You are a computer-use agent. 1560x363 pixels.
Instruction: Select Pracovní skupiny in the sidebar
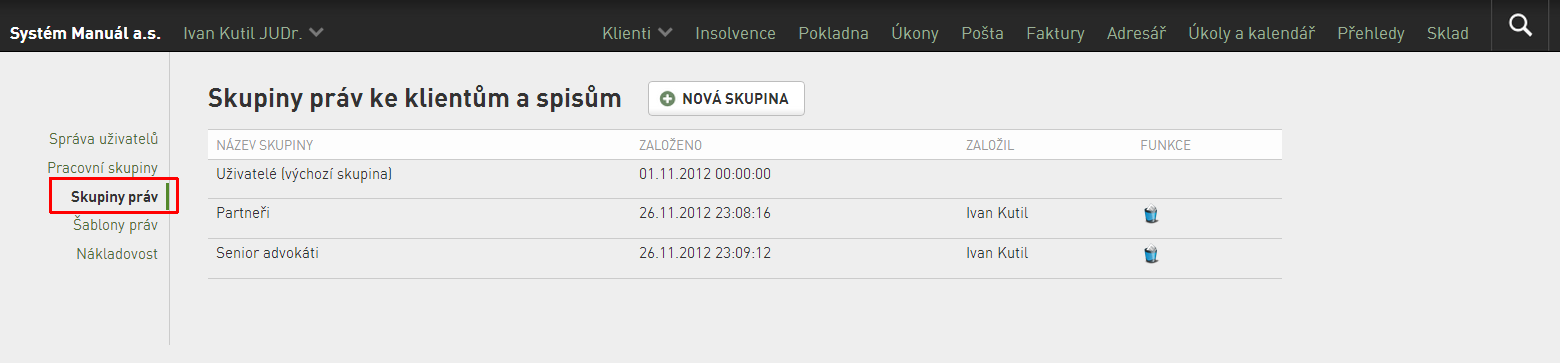[102, 168]
